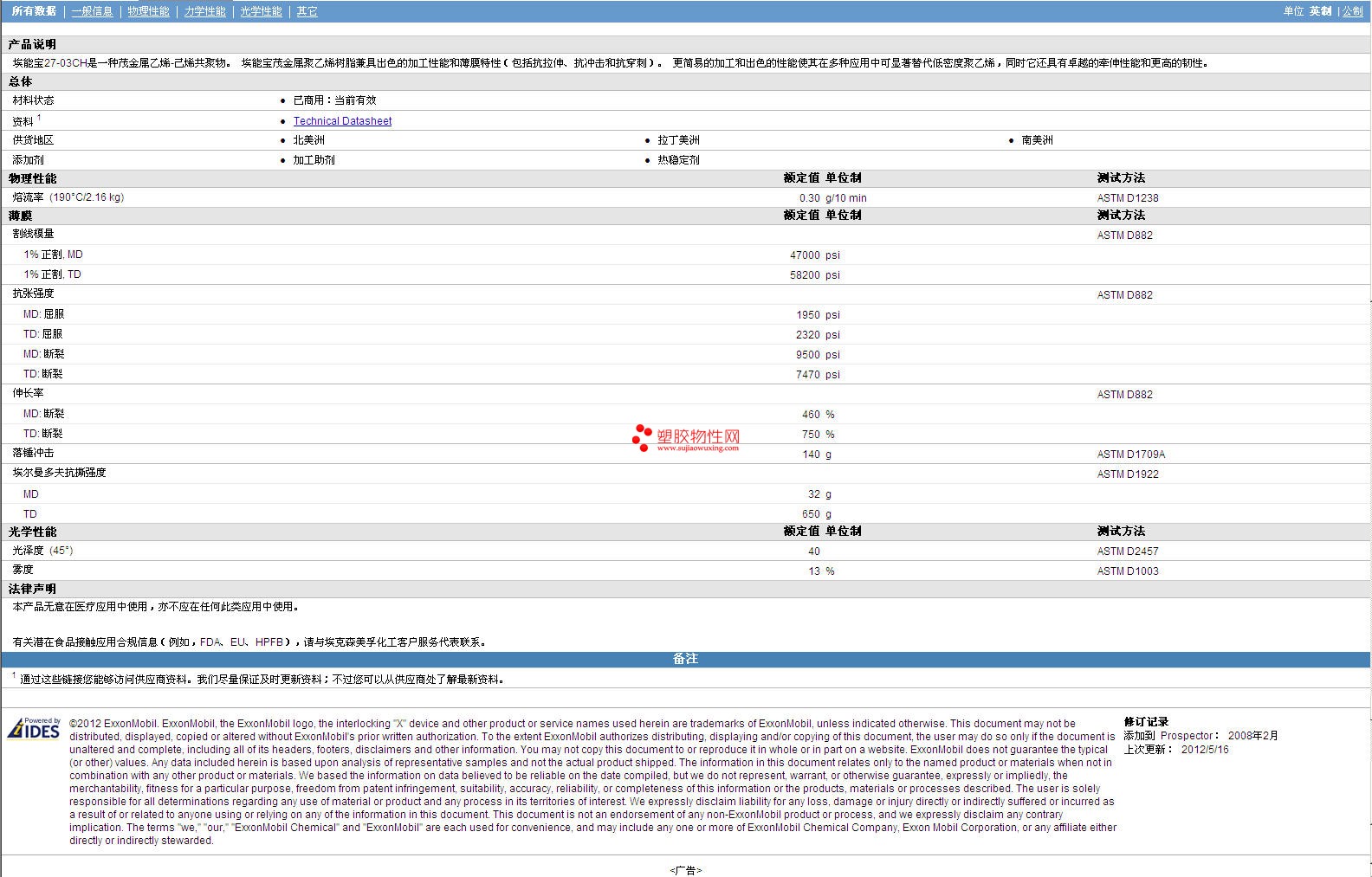Click ASTM D1003 test method

coord(1128,571)
